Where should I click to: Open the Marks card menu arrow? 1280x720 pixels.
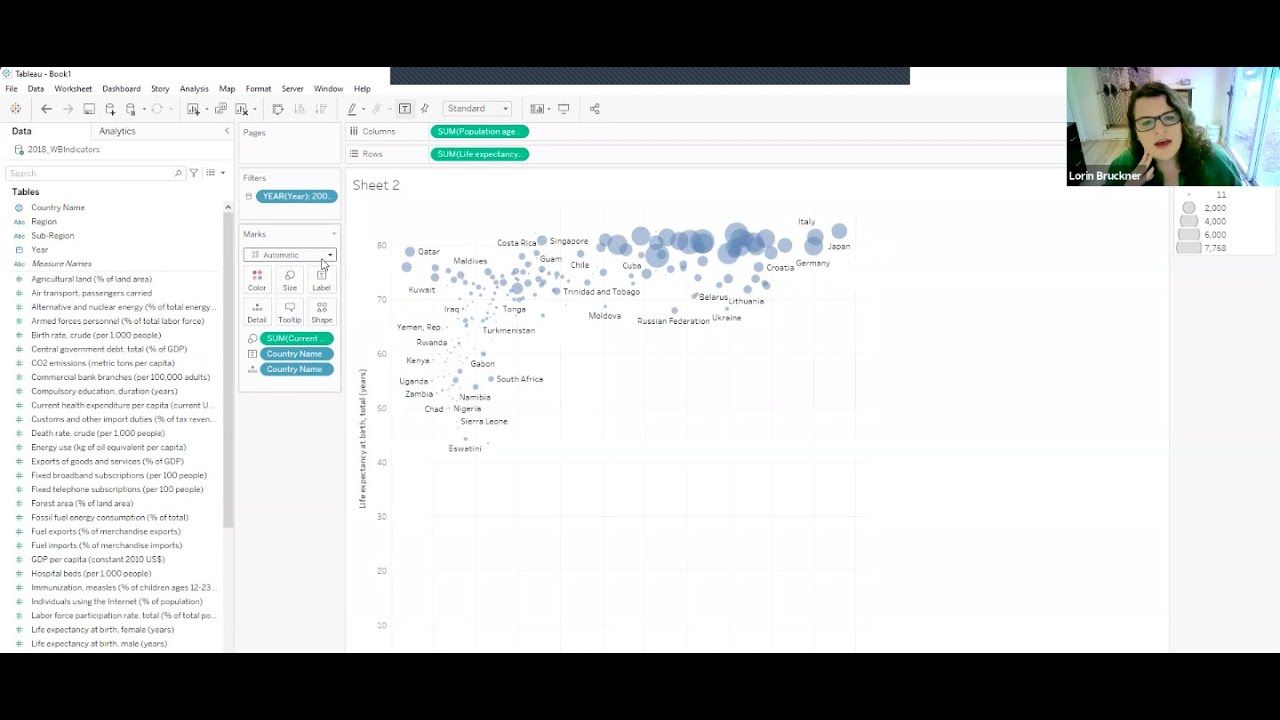pyautogui.click(x=333, y=234)
